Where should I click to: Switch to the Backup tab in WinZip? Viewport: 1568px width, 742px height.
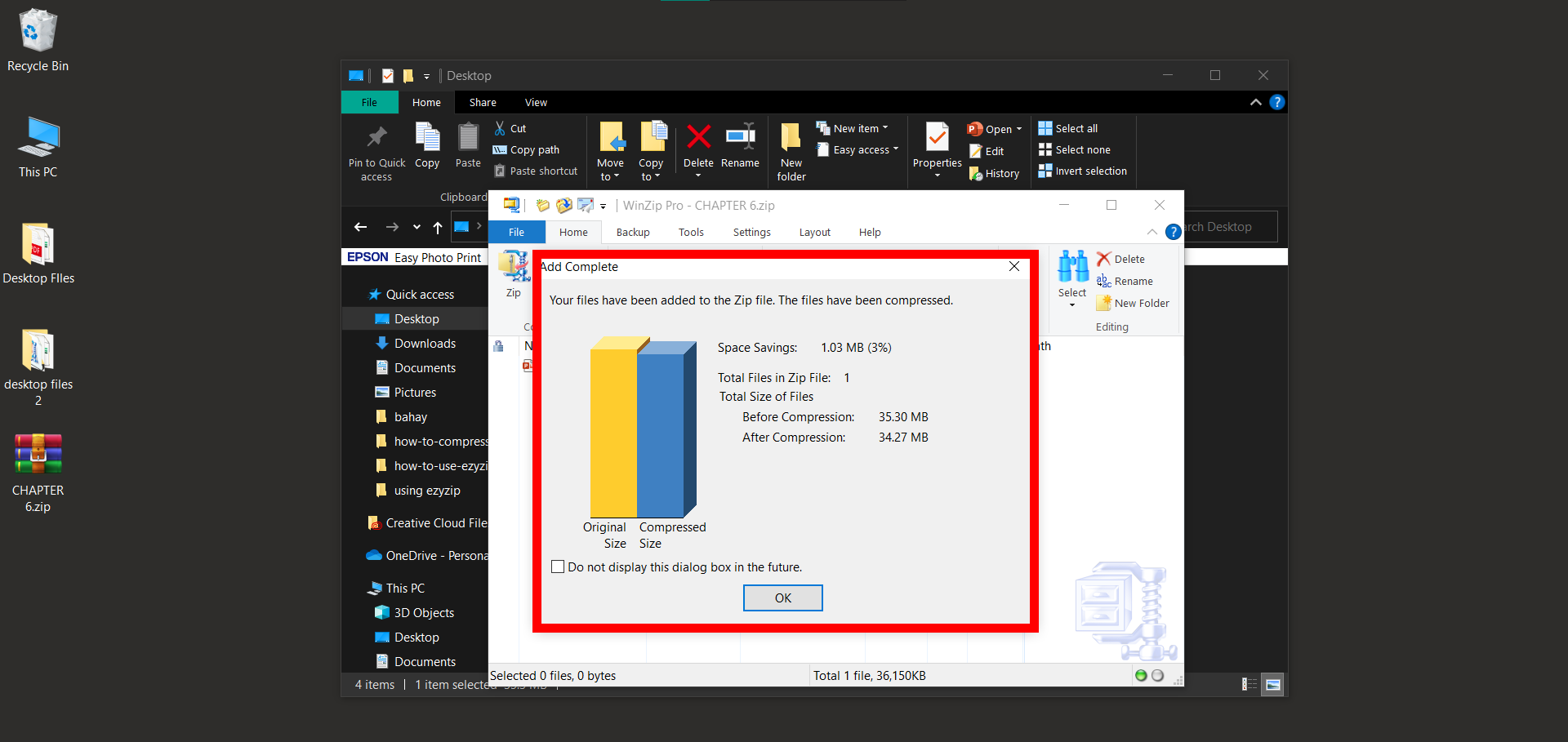632,232
